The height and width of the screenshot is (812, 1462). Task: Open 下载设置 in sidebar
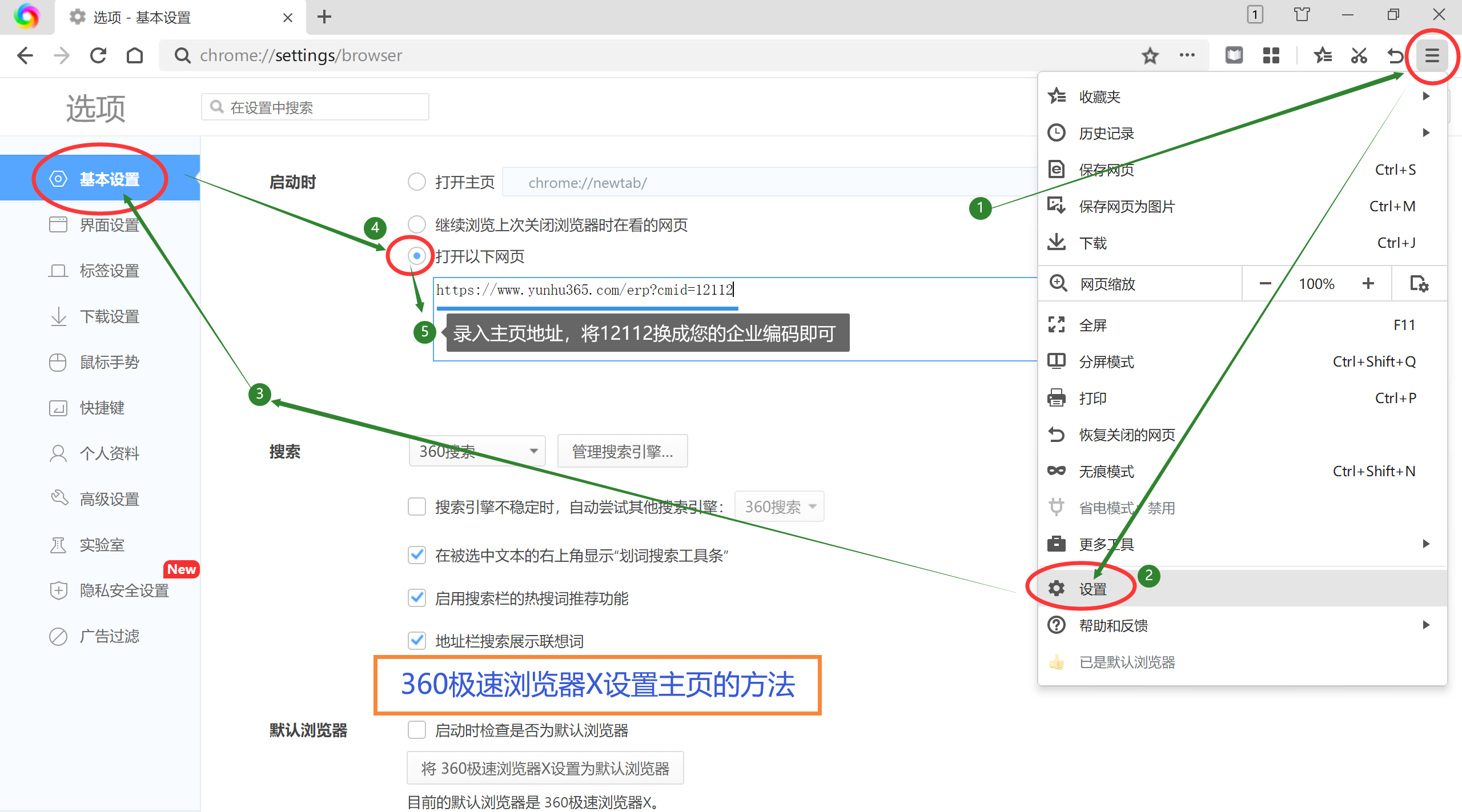click(x=100, y=316)
